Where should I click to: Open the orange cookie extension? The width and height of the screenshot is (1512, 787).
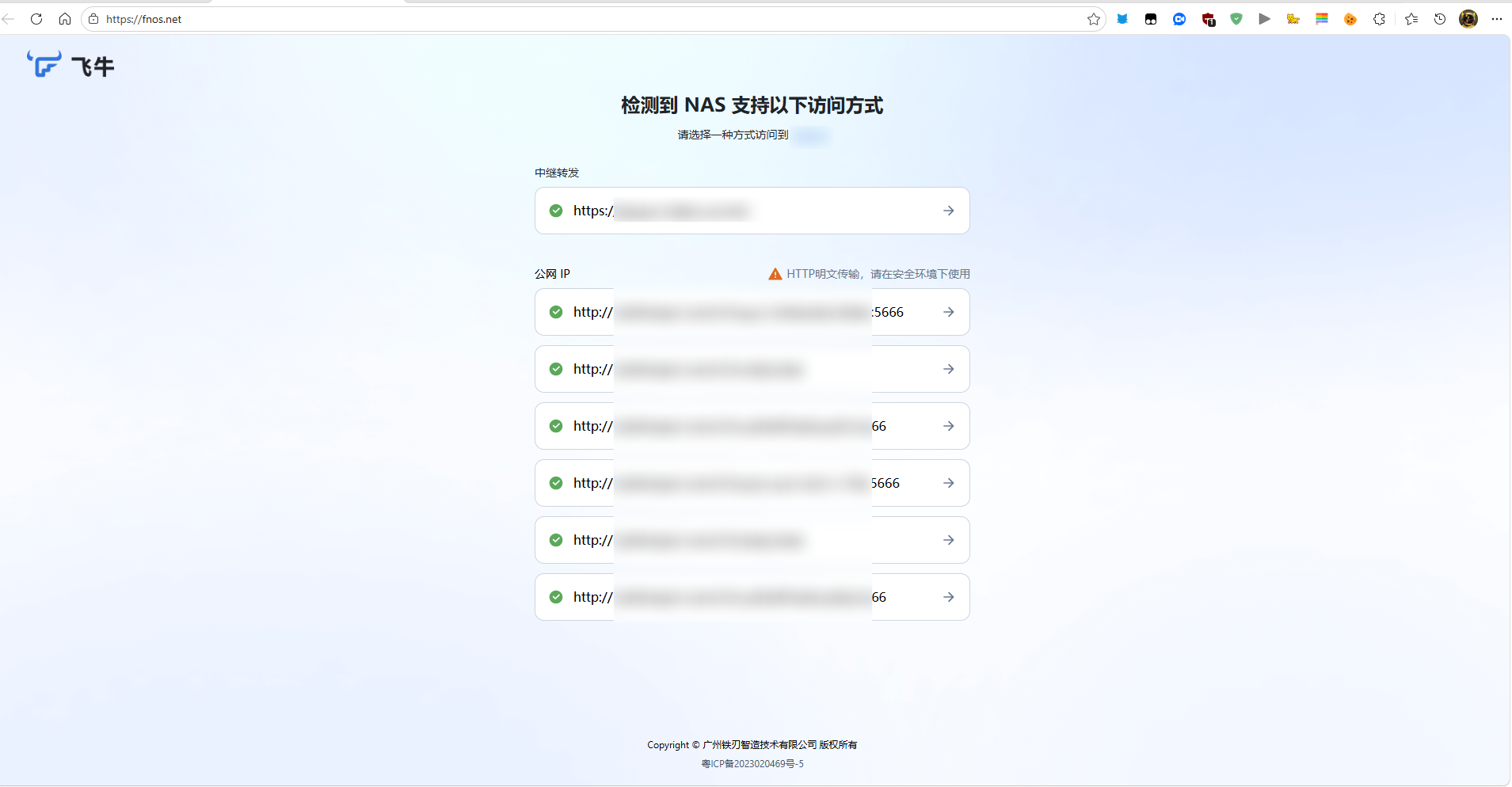(x=1350, y=19)
